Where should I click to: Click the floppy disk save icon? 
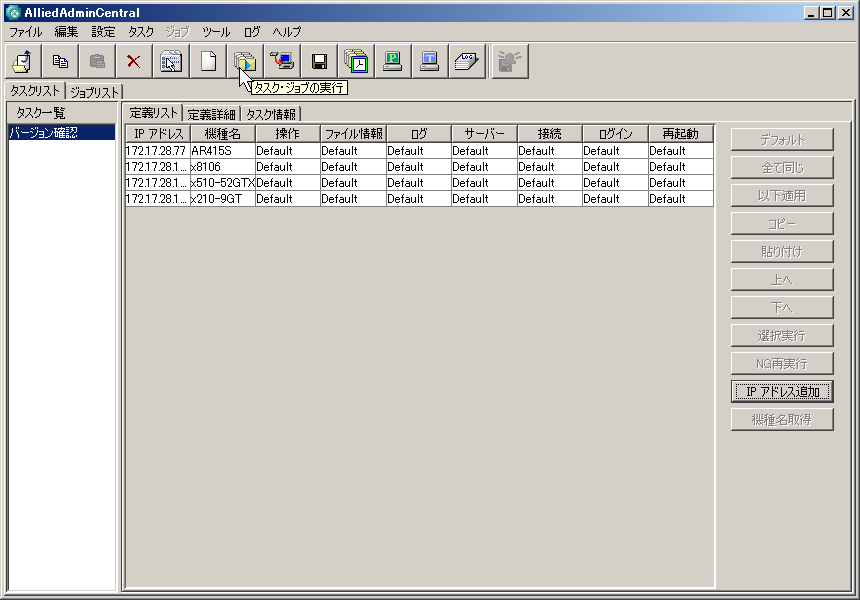coord(319,61)
